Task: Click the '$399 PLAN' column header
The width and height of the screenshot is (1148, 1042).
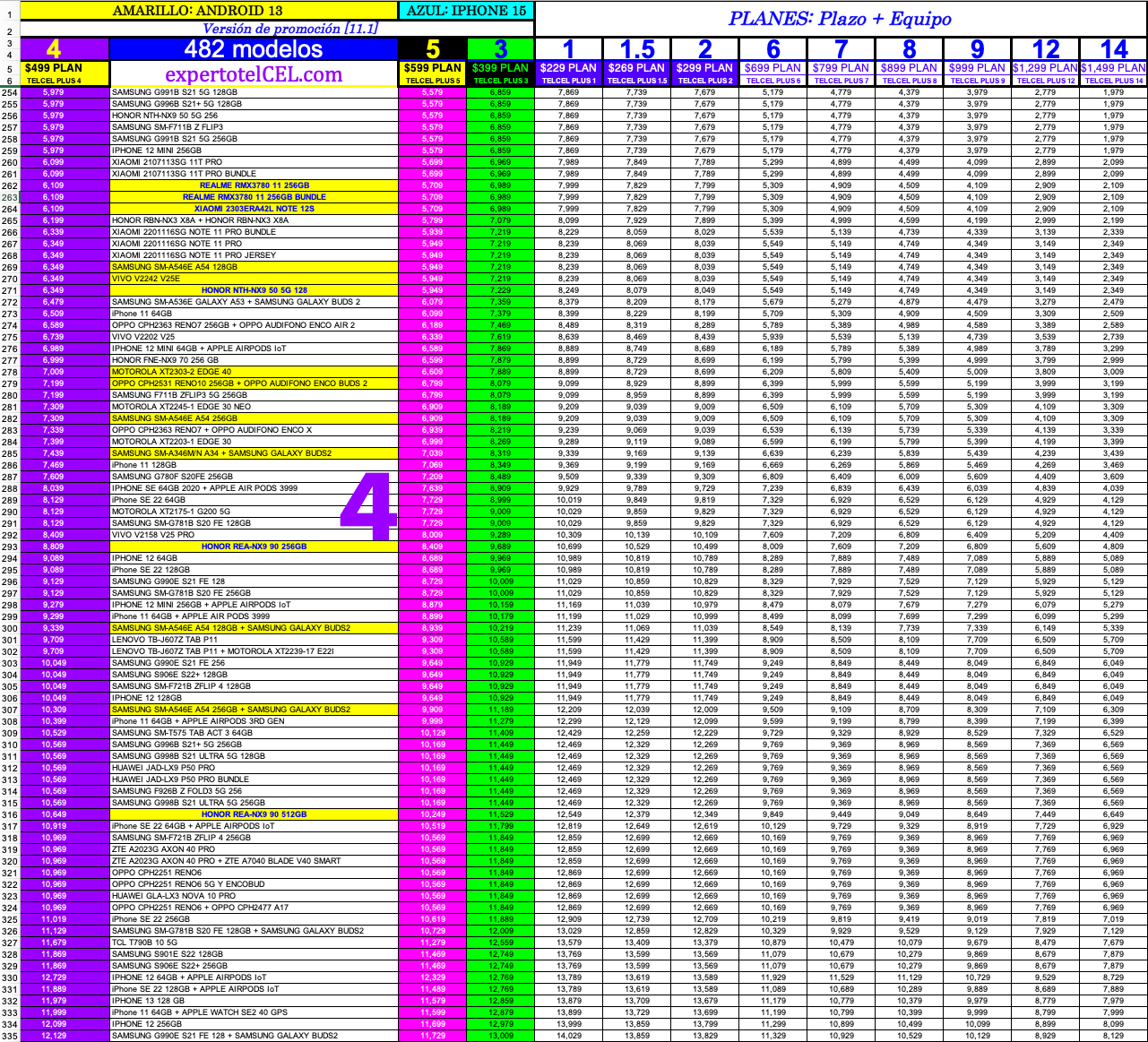Action: 501,68
